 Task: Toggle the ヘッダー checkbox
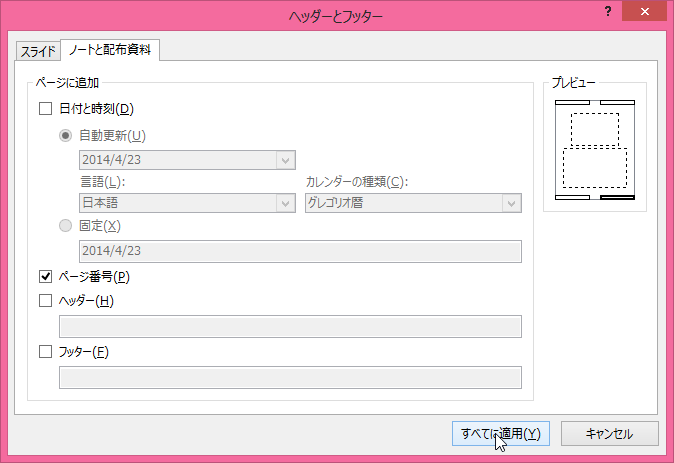click(x=44, y=300)
